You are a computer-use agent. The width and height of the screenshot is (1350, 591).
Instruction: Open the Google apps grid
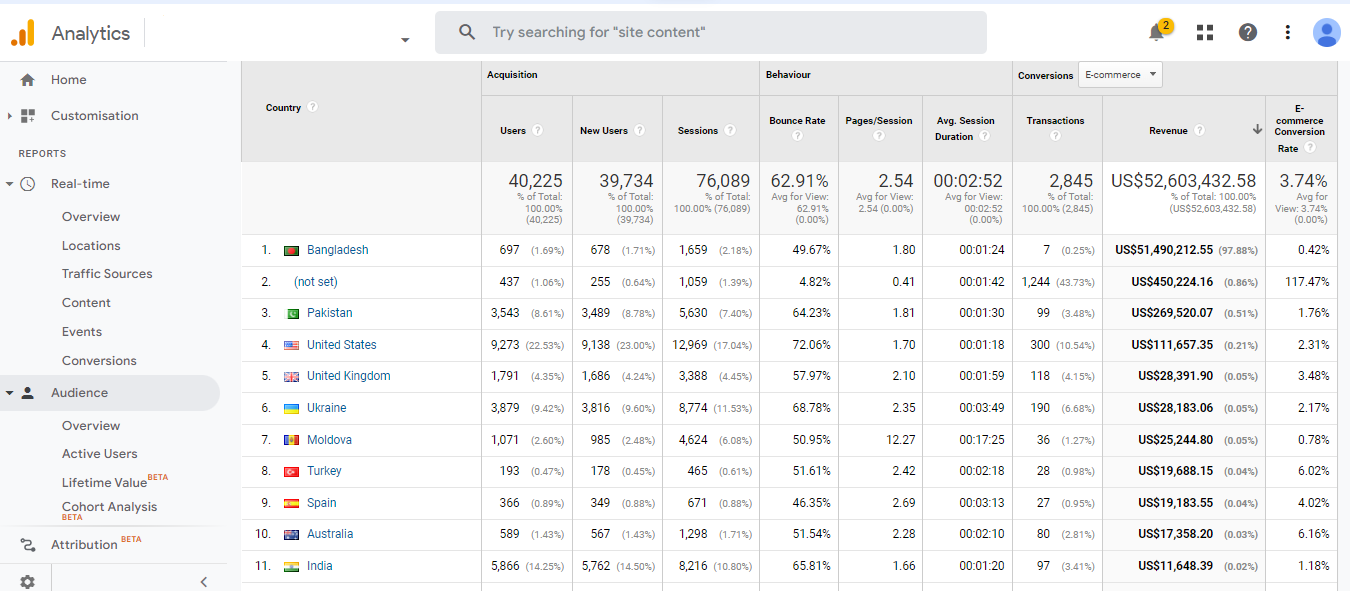point(1204,32)
